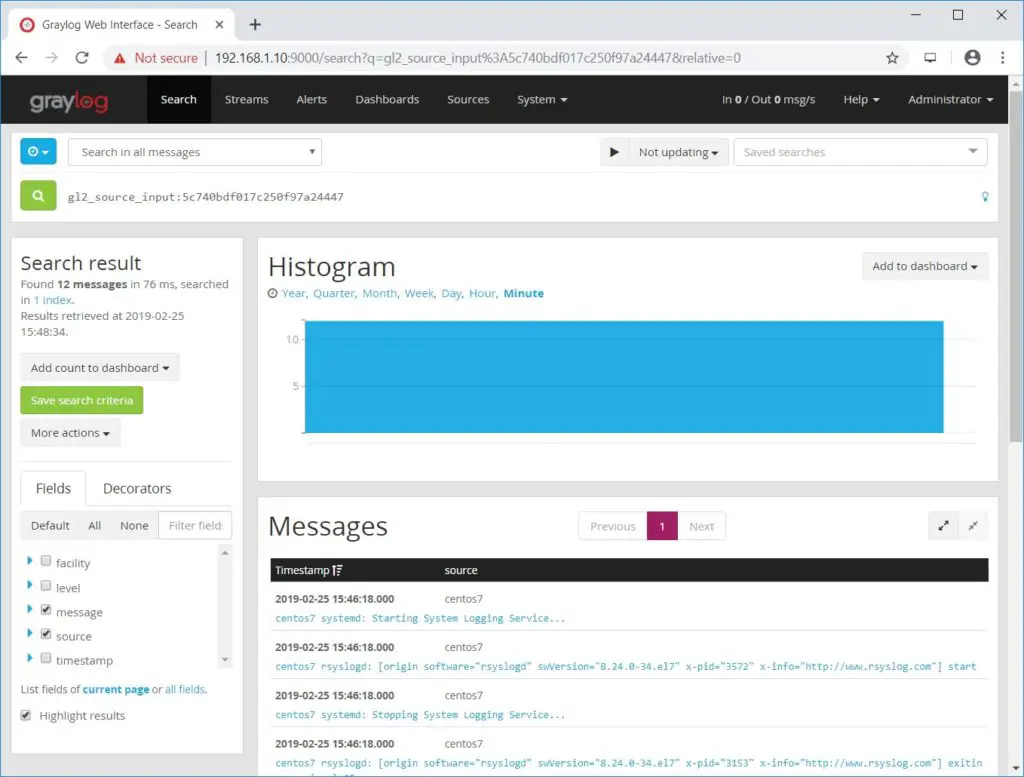Open browser cast/media icon

(930, 57)
